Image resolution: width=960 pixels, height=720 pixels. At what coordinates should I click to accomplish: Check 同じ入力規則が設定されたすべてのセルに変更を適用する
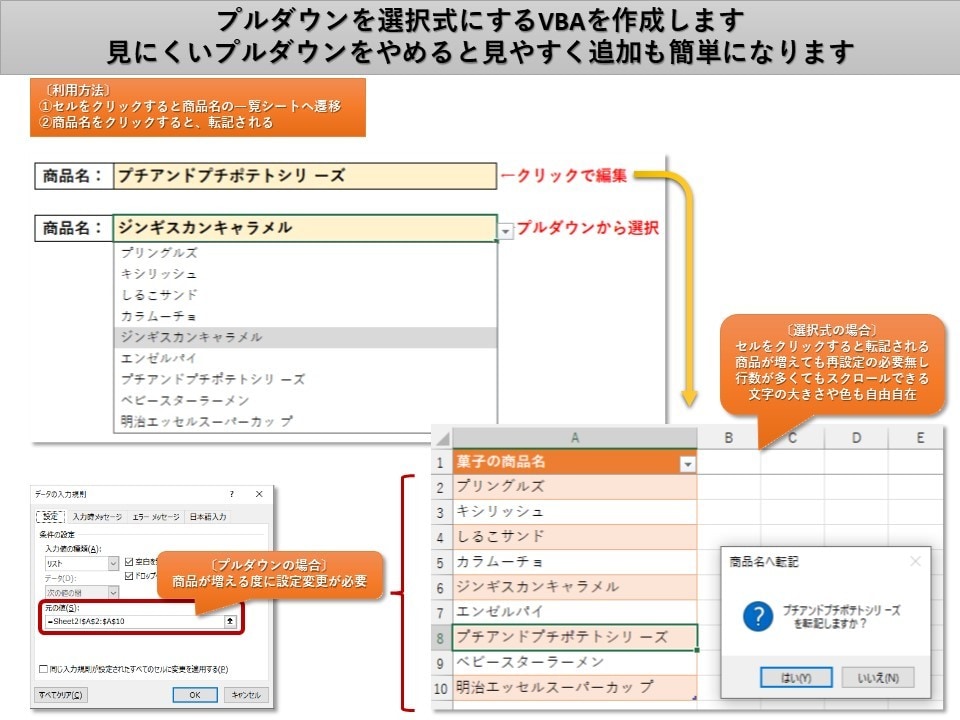pyautogui.click(x=43, y=669)
